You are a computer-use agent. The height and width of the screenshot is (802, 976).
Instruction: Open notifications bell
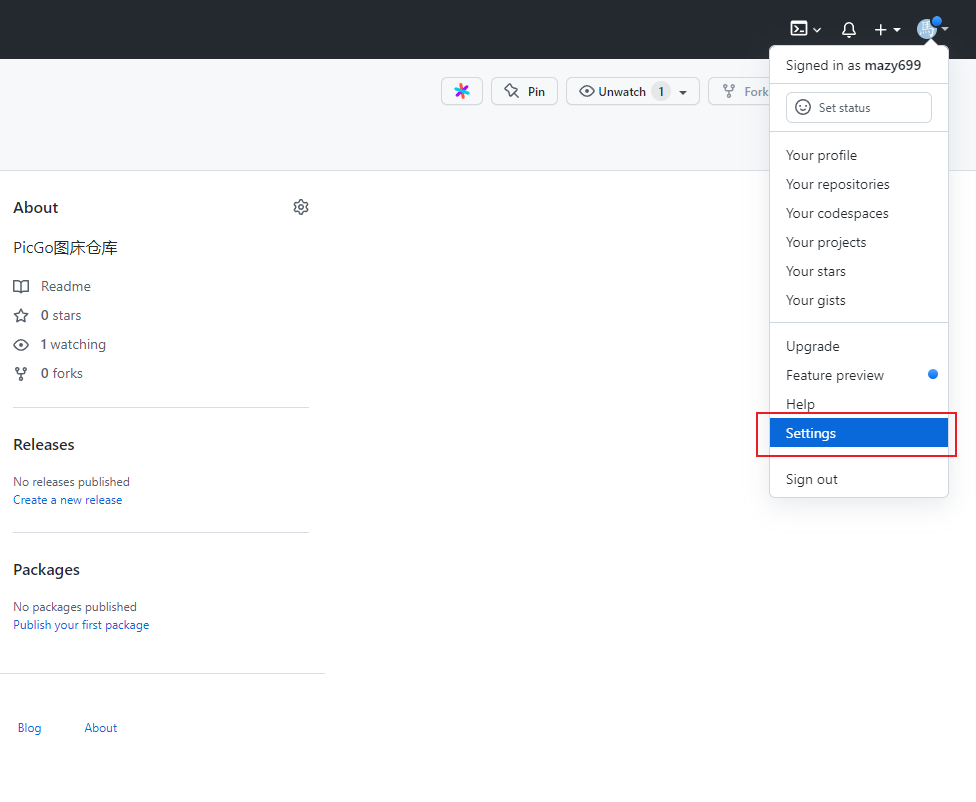(848, 29)
